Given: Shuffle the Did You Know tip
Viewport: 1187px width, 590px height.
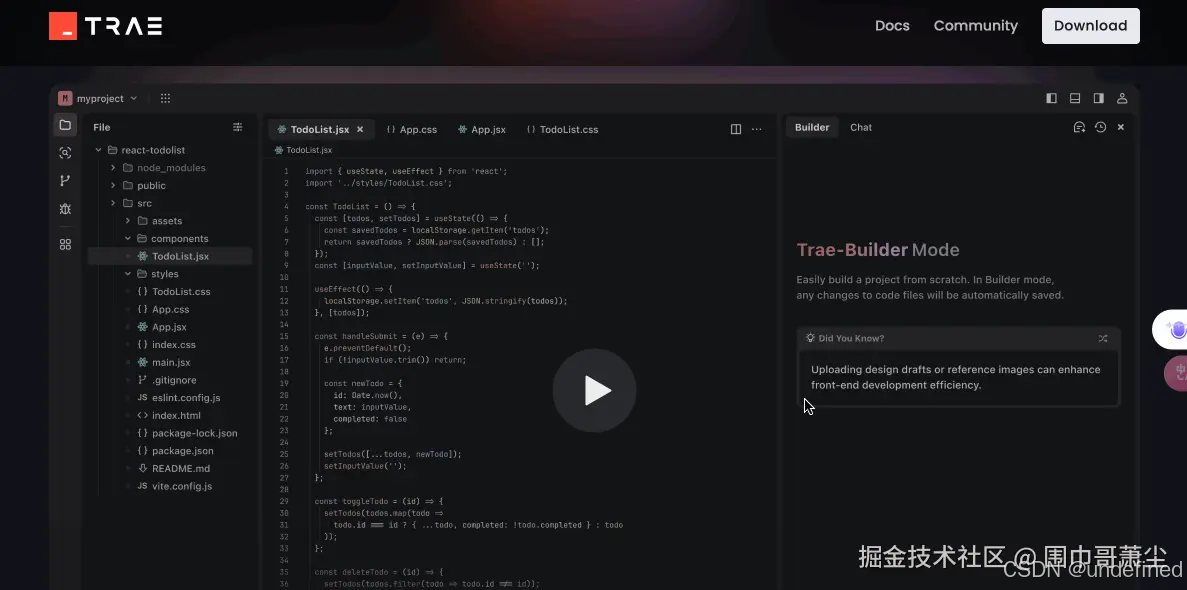Looking at the screenshot, I should tap(1103, 339).
